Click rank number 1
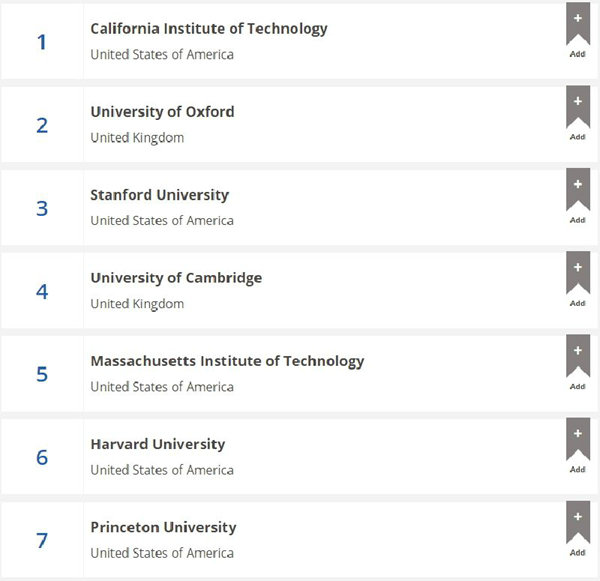The width and height of the screenshot is (600, 581). tap(42, 42)
